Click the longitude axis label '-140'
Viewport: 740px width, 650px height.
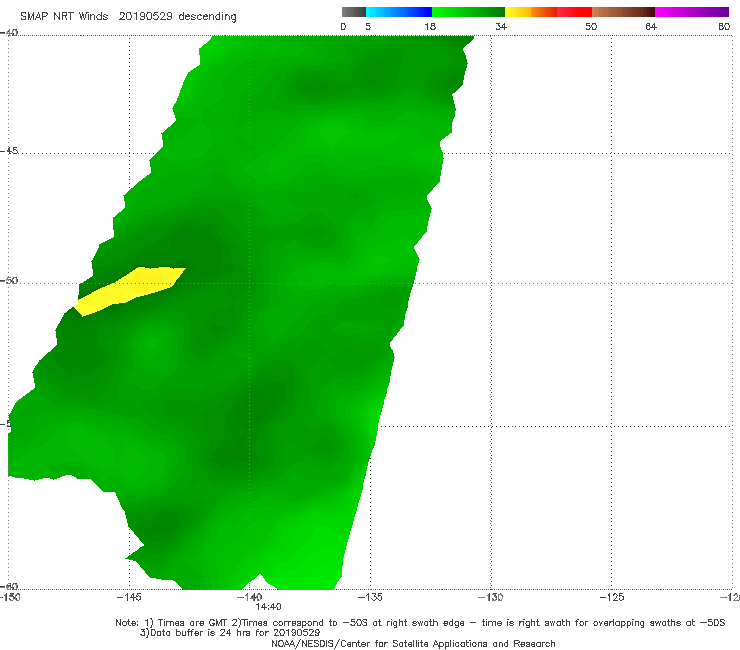250,597
